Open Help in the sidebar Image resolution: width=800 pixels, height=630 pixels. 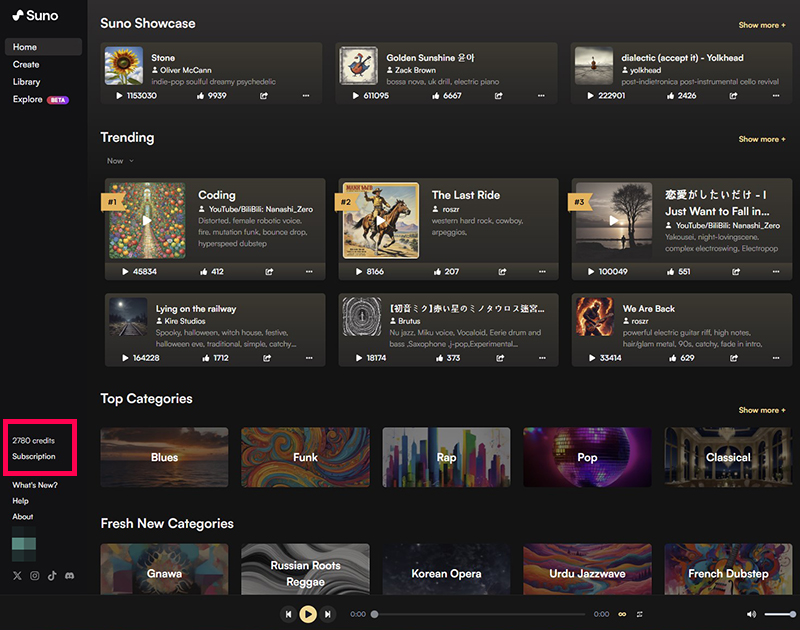point(20,501)
